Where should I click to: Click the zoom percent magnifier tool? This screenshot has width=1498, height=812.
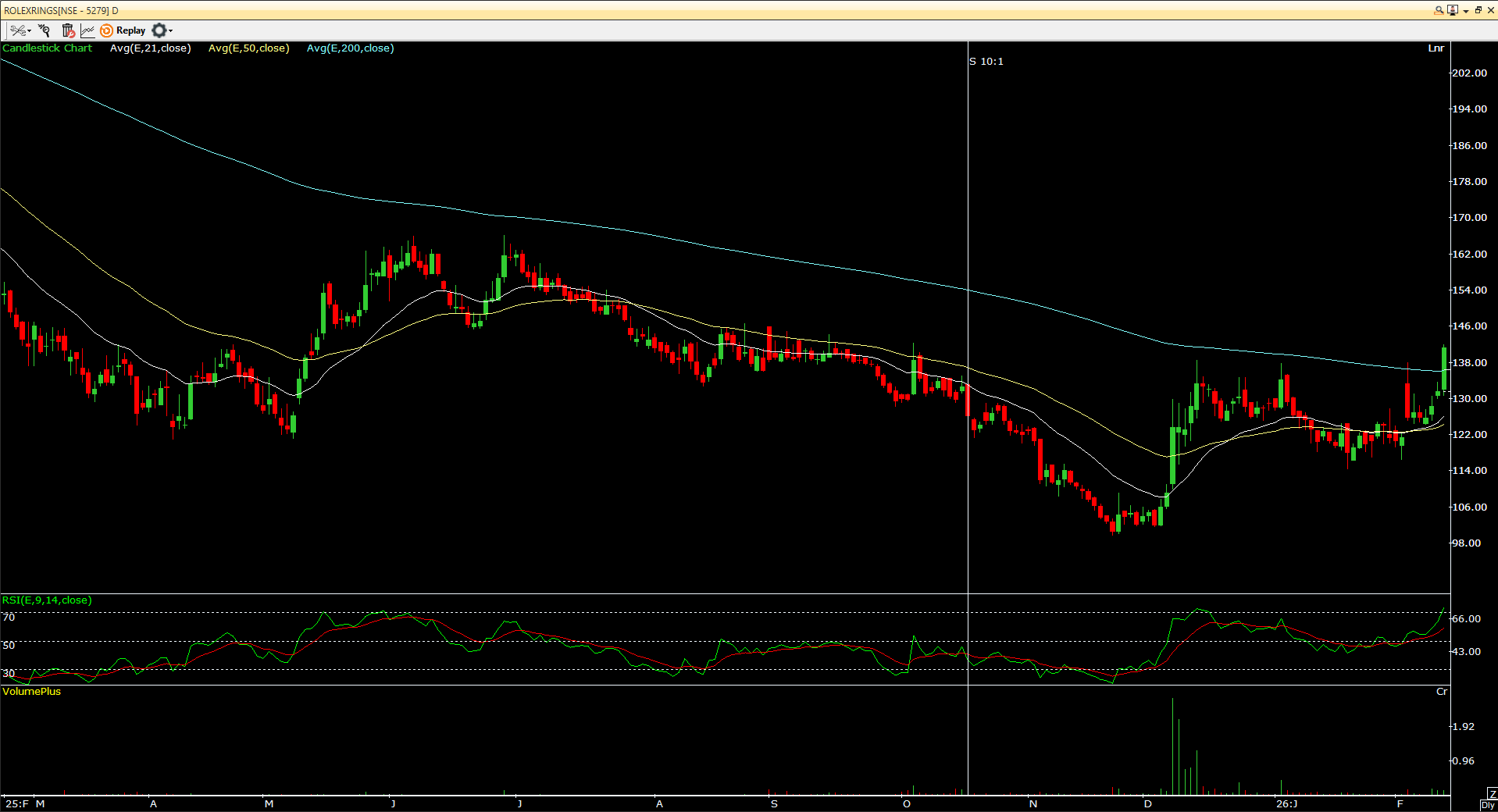(x=45, y=30)
